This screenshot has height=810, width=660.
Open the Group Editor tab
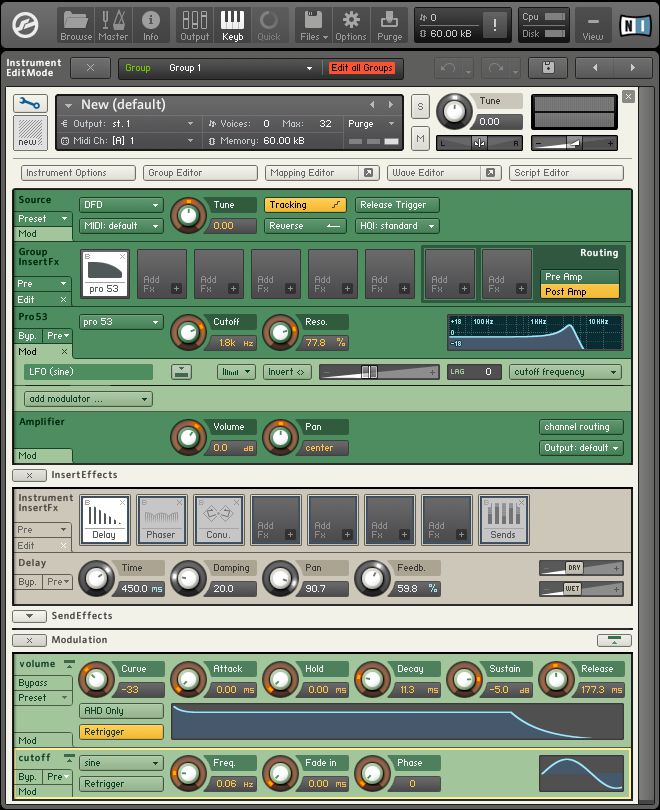tap(200, 173)
